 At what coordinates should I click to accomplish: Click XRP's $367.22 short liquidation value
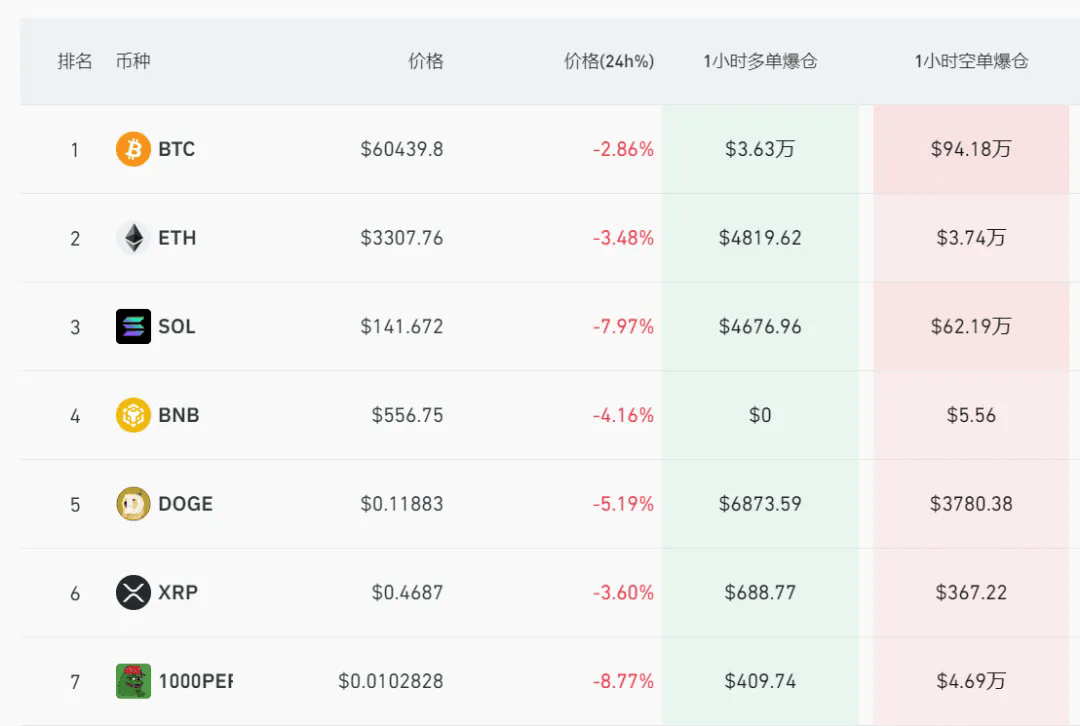click(x=972, y=592)
